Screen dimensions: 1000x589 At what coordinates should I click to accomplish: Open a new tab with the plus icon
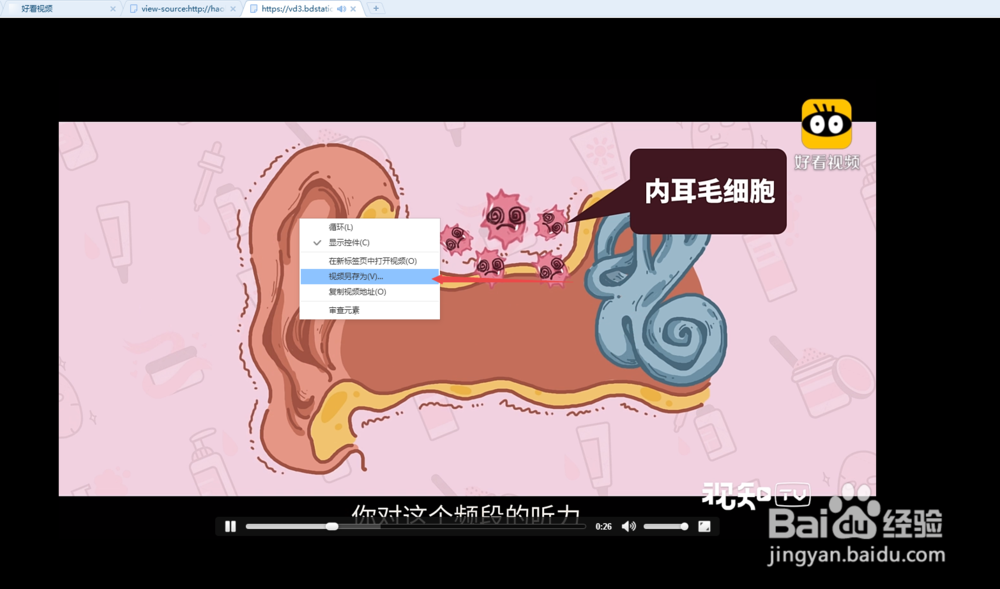375,8
